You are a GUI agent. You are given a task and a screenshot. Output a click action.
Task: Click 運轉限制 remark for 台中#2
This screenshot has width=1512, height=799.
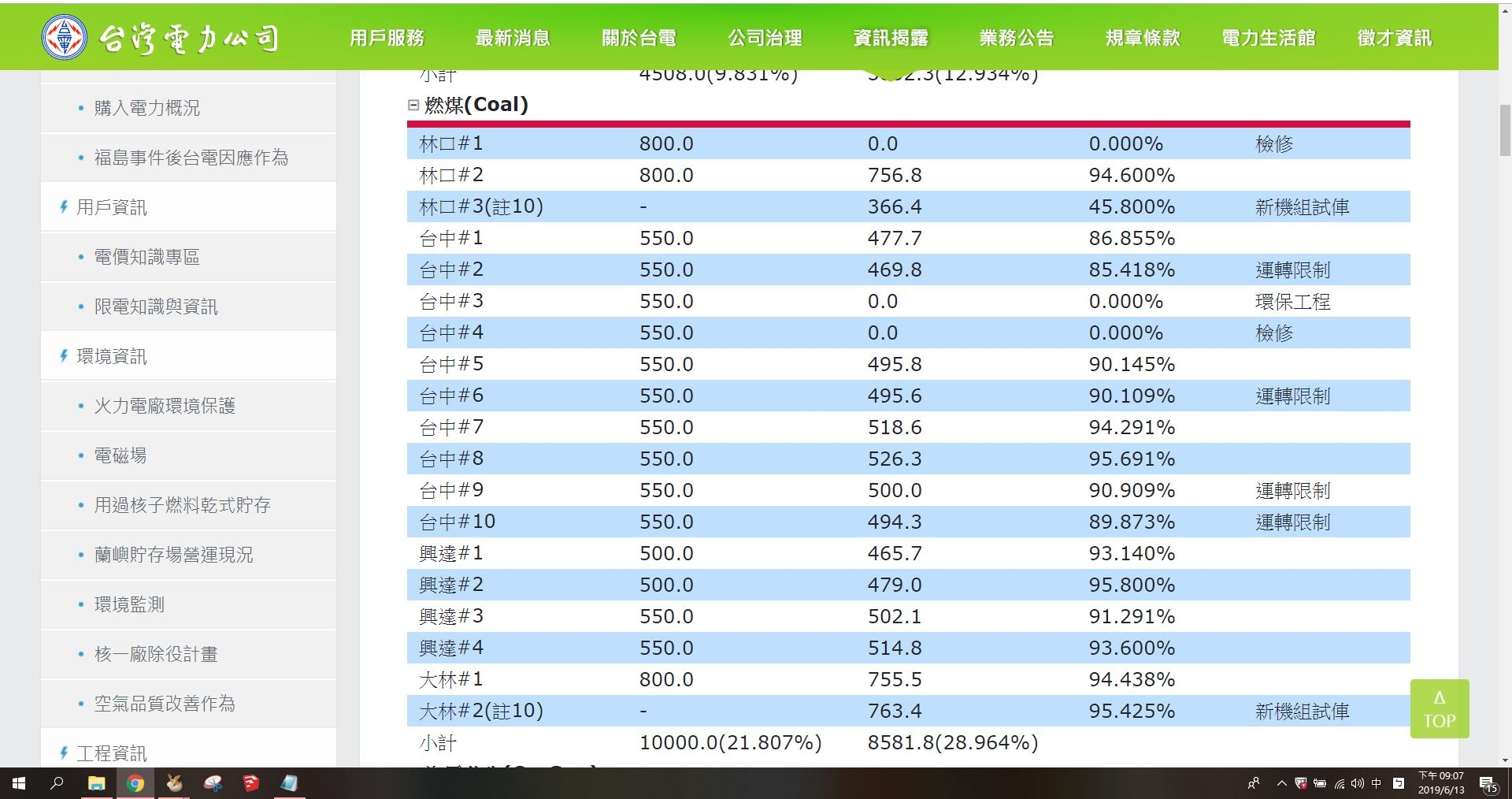(x=1292, y=270)
